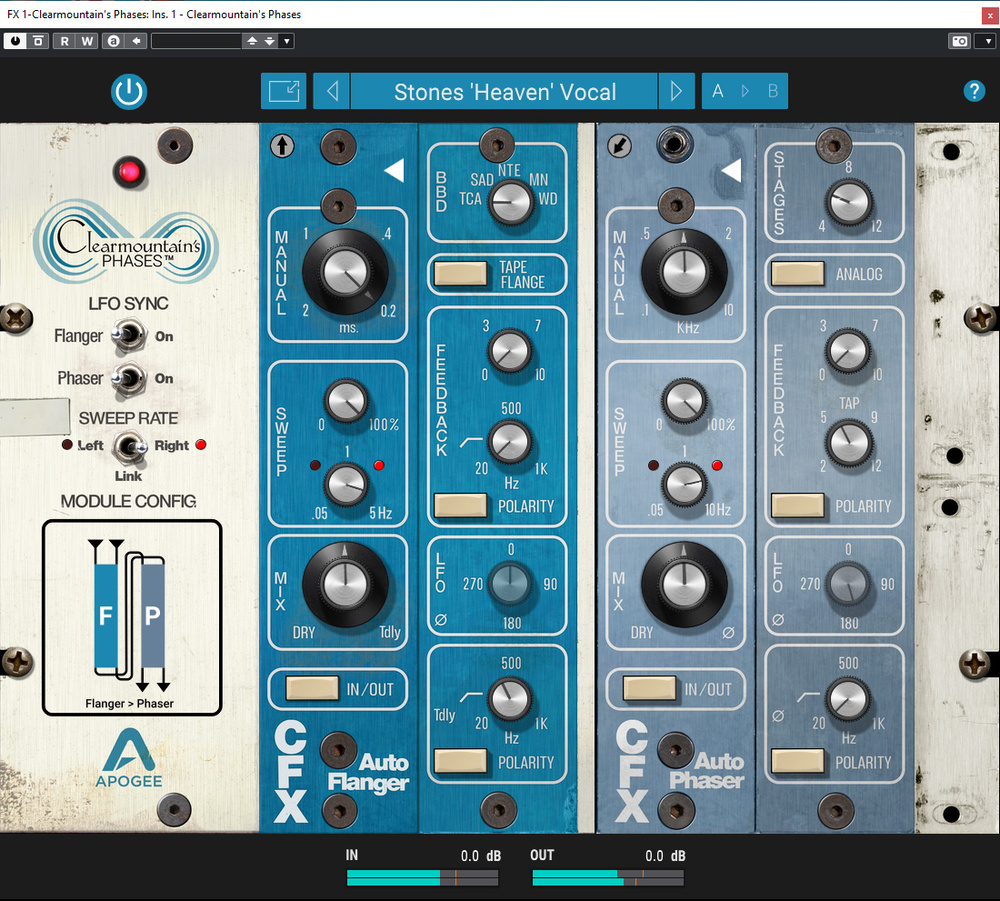Screen dimensions: 1000x901
Task: Click the IN level value 0.0 dB
Action: point(481,856)
